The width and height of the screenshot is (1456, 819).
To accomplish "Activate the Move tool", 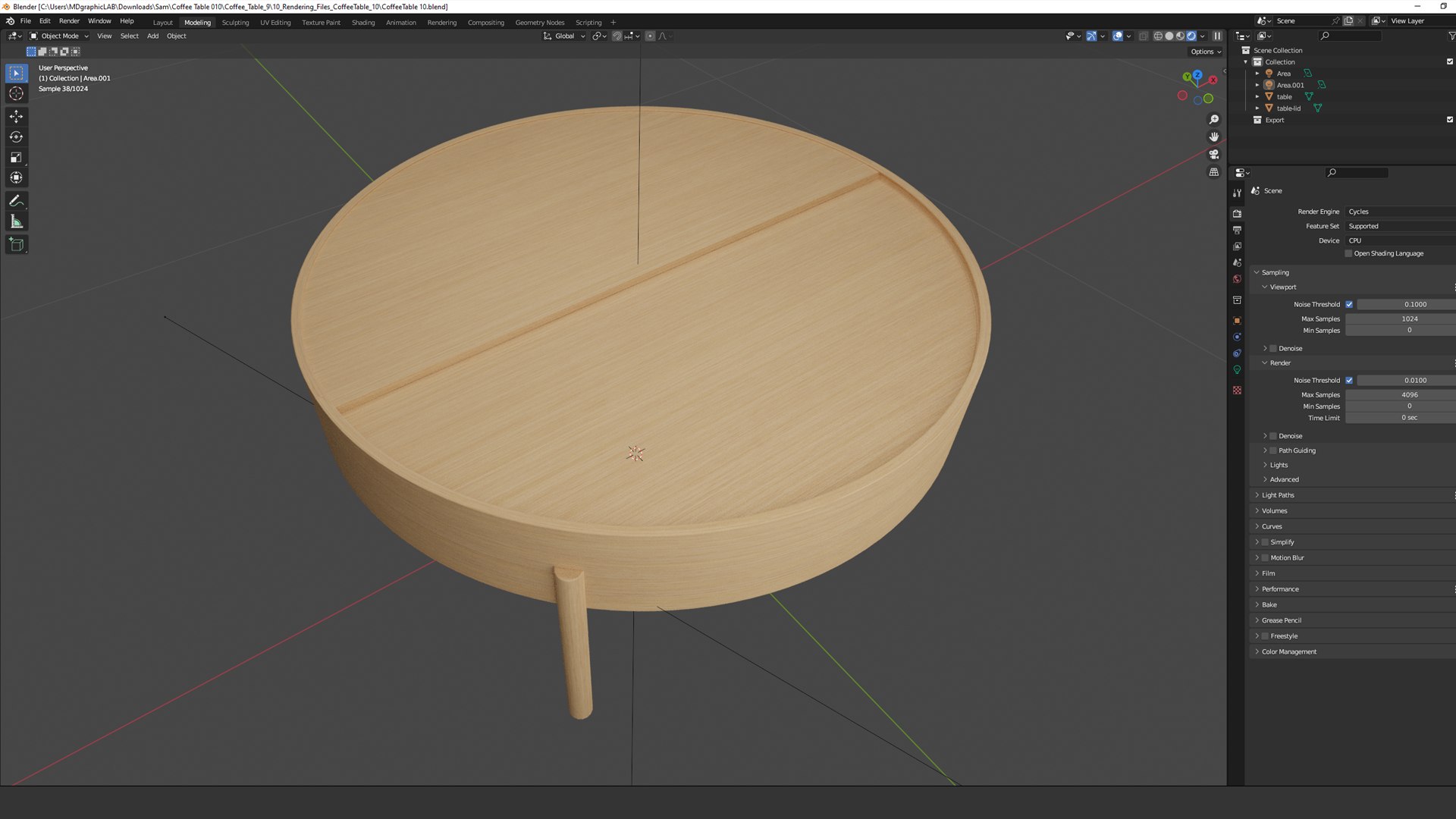I will pyautogui.click(x=16, y=117).
